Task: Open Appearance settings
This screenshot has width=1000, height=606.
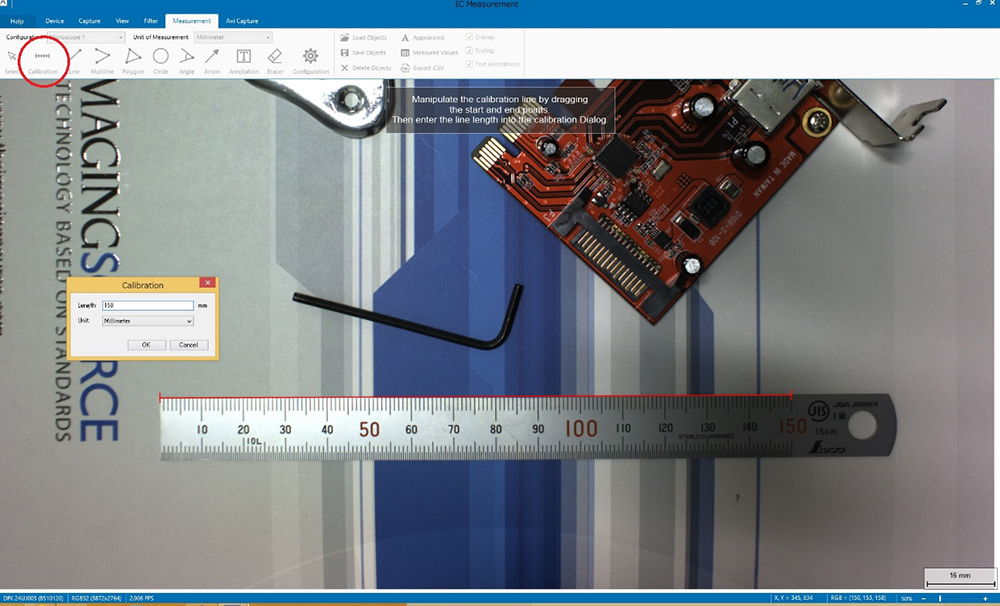Action: pyautogui.click(x=422, y=38)
